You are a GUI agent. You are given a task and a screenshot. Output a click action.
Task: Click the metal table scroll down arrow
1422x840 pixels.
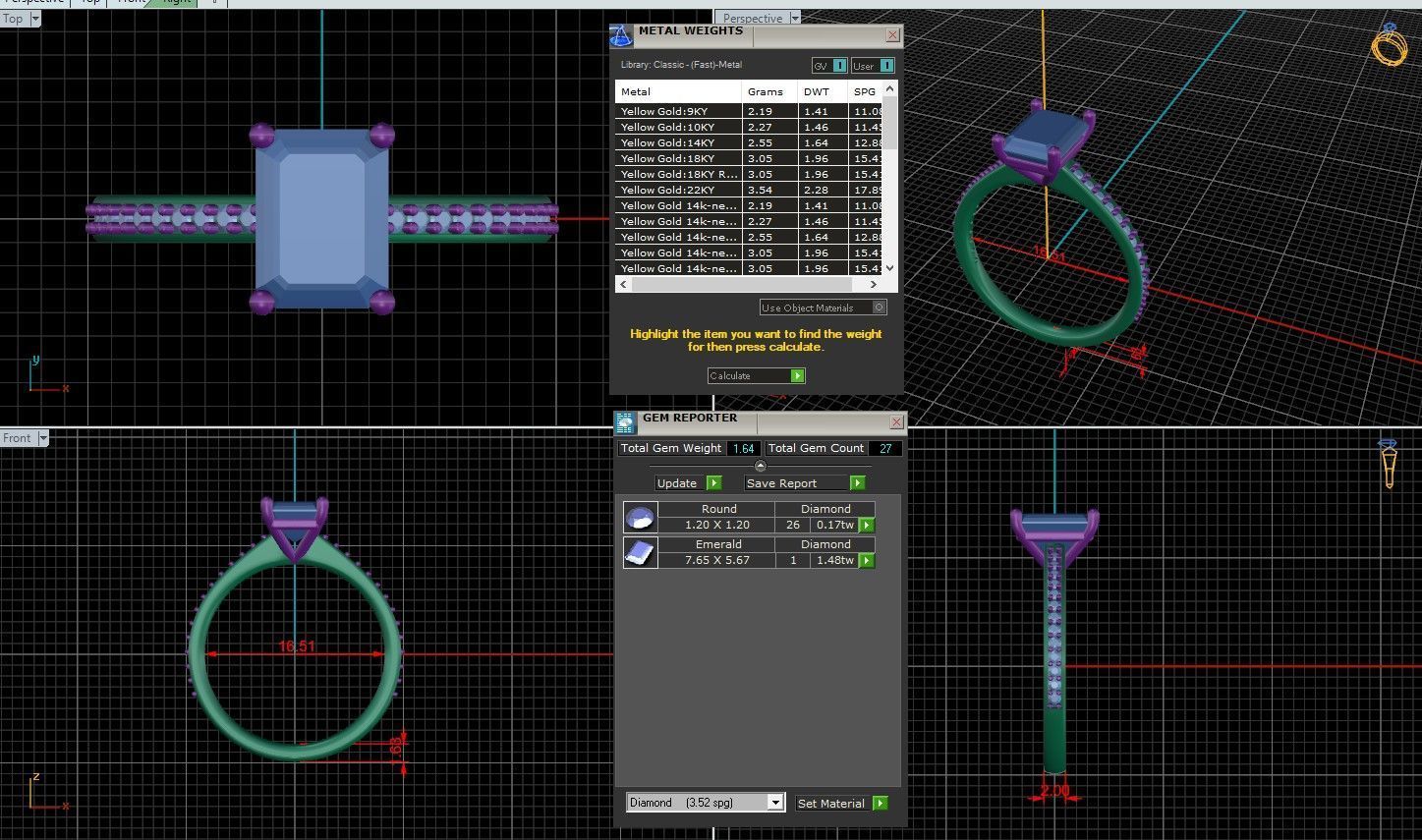[x=889, y=267]
